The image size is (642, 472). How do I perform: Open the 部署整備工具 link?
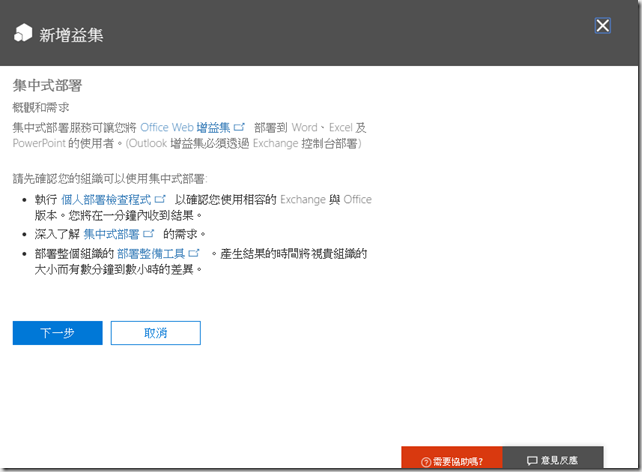point(151,254)
